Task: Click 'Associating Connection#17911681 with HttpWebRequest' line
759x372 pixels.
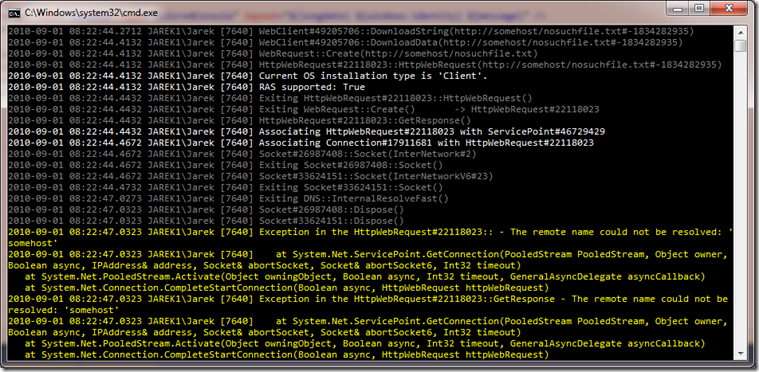Action: coord(301,143)
